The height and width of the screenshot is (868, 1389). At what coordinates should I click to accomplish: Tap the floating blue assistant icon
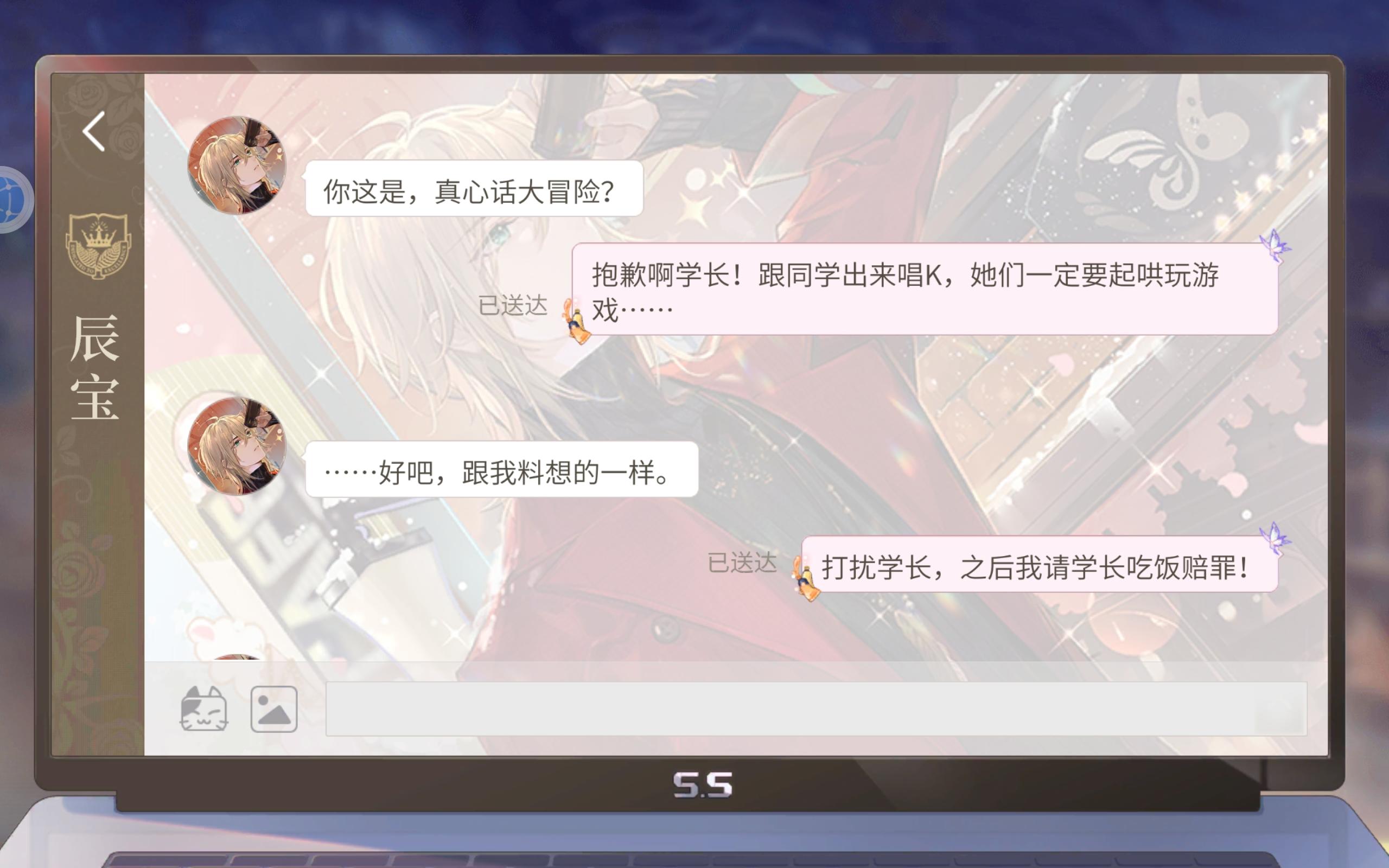[x=14, y=200]
